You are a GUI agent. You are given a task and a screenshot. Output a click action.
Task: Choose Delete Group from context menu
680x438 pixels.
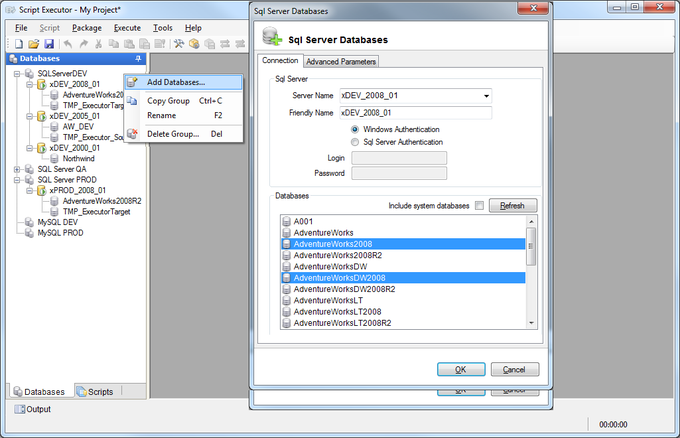click(x=172, y=133)
